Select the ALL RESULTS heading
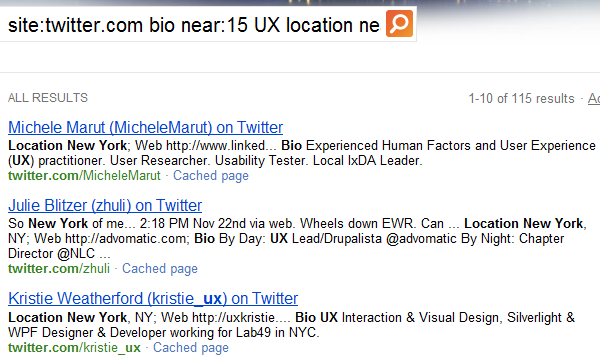 (48, 98)
